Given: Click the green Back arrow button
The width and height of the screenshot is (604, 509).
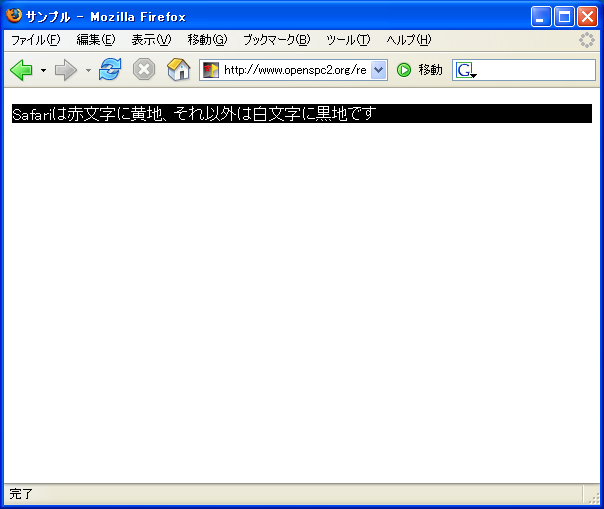Looking at the screenshot, I should pos(22,70).
